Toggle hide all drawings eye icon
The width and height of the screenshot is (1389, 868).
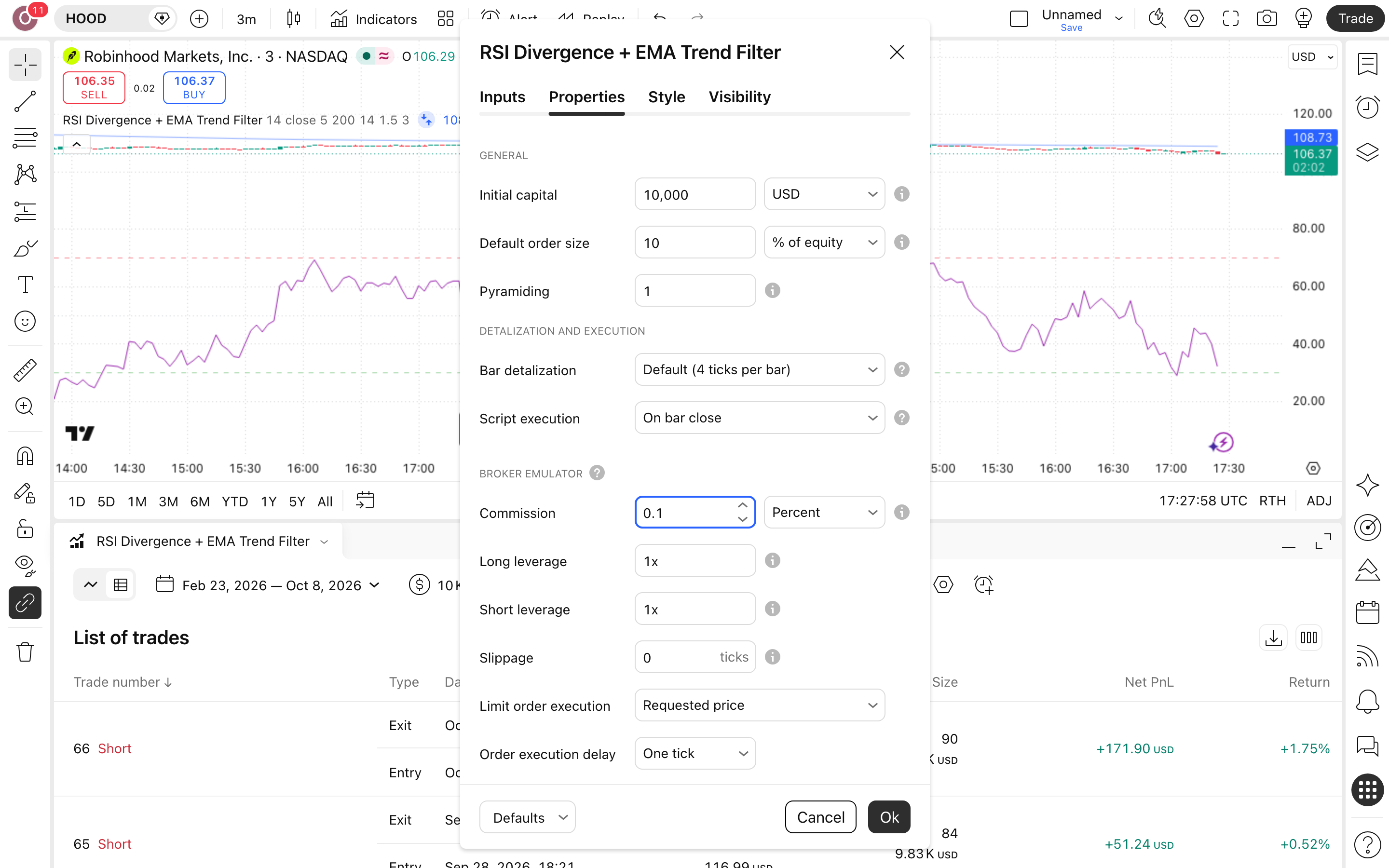pyautogui.click(x=25, y=566)
